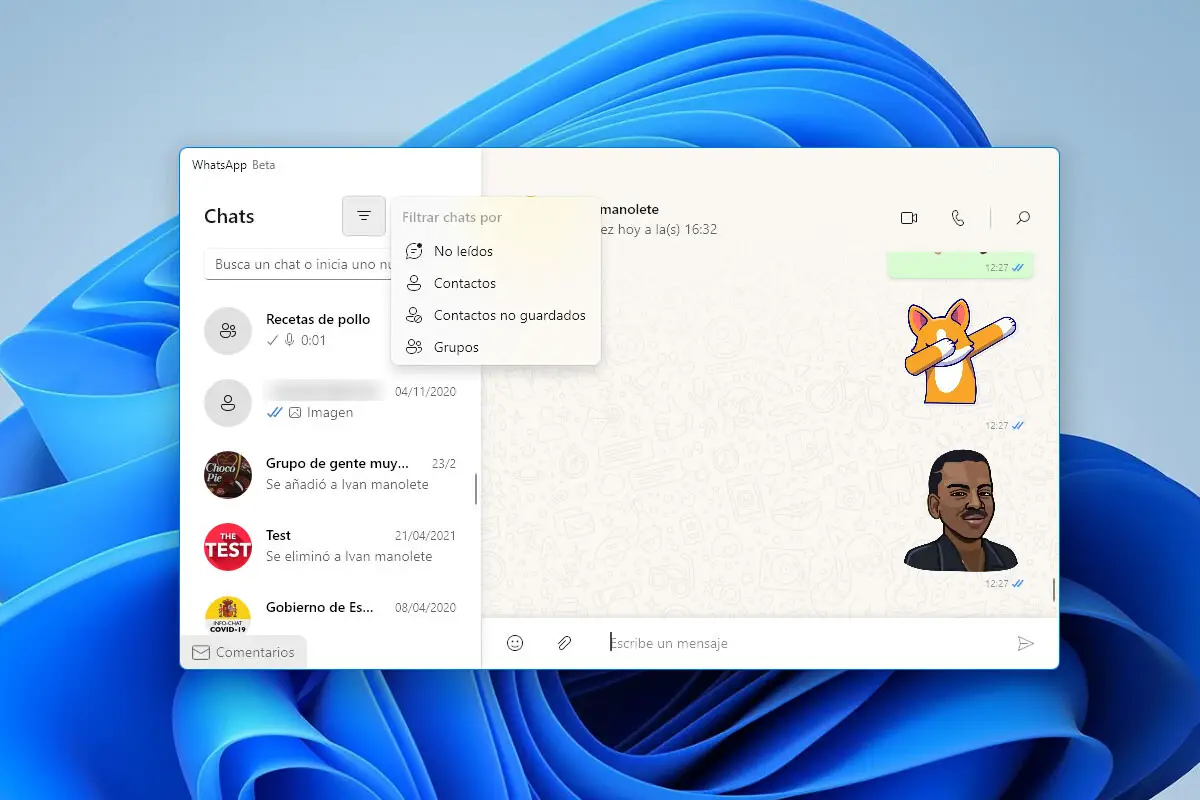The image size is (1200, 800).
Task: Click the manolete contact name header
Action: click(x=628, y=209)
